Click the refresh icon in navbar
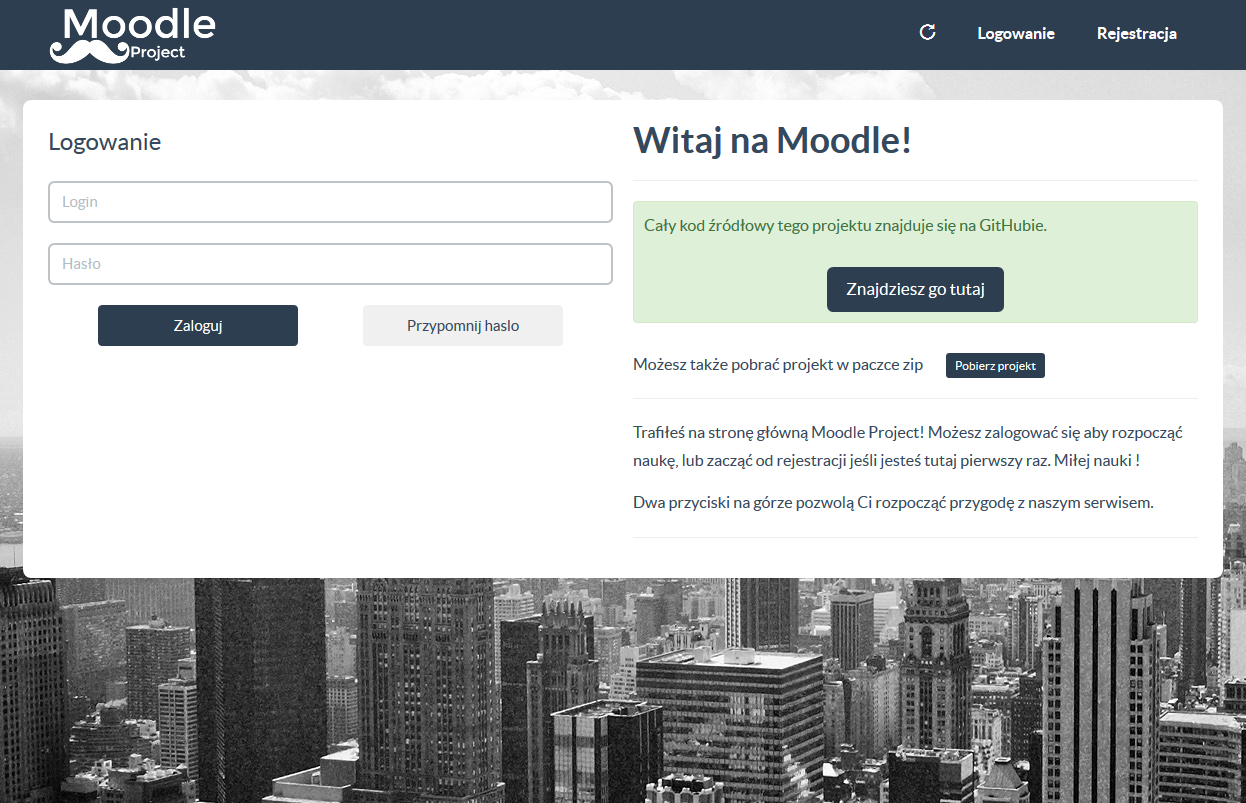The image size is (1246, 803). (927, 32)
